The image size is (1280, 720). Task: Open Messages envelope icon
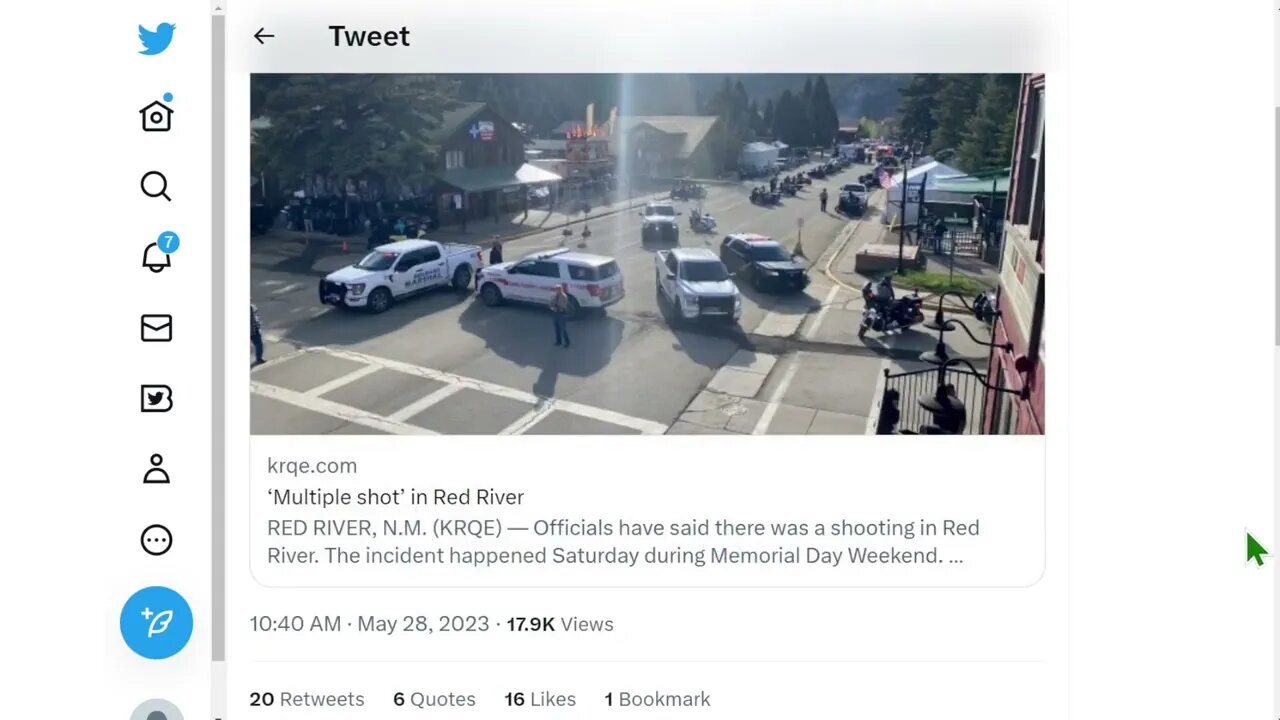(x=156, y=328)
